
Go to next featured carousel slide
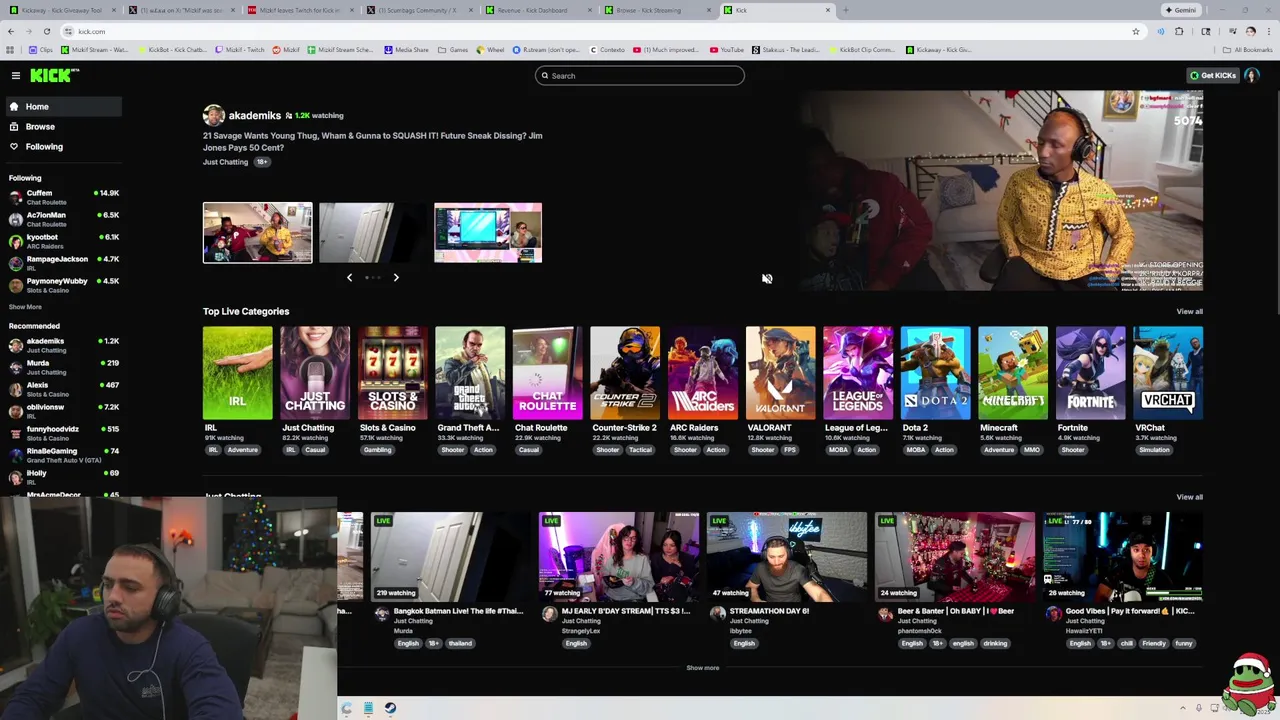tap(396, 277)
